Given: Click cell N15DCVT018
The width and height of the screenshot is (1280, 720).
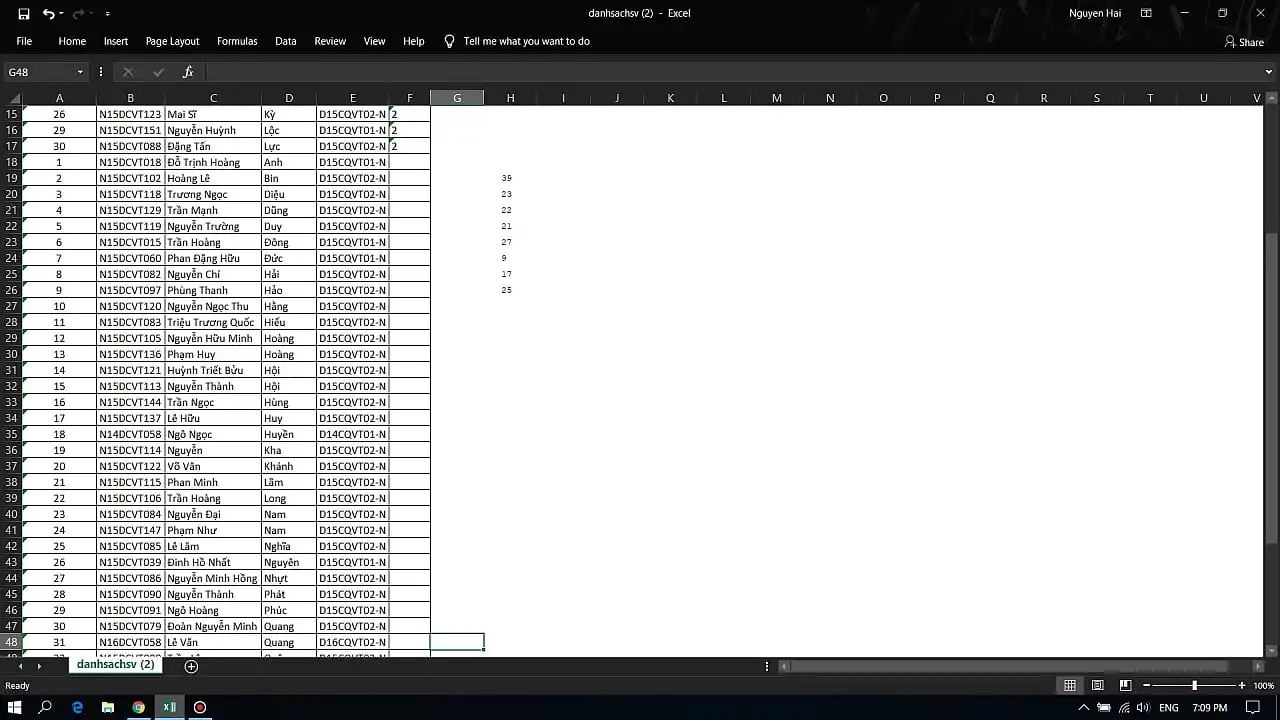Looking at the screenshot, I should coord(130,162).
